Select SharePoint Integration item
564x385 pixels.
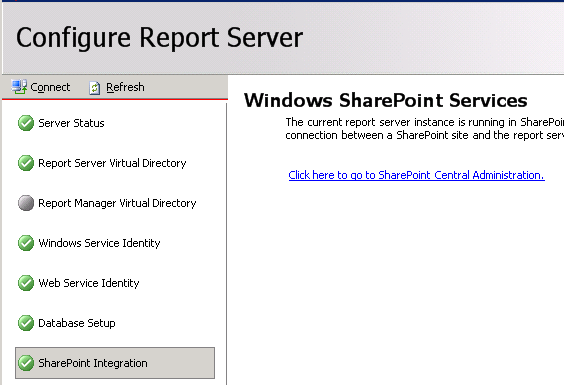115,363
